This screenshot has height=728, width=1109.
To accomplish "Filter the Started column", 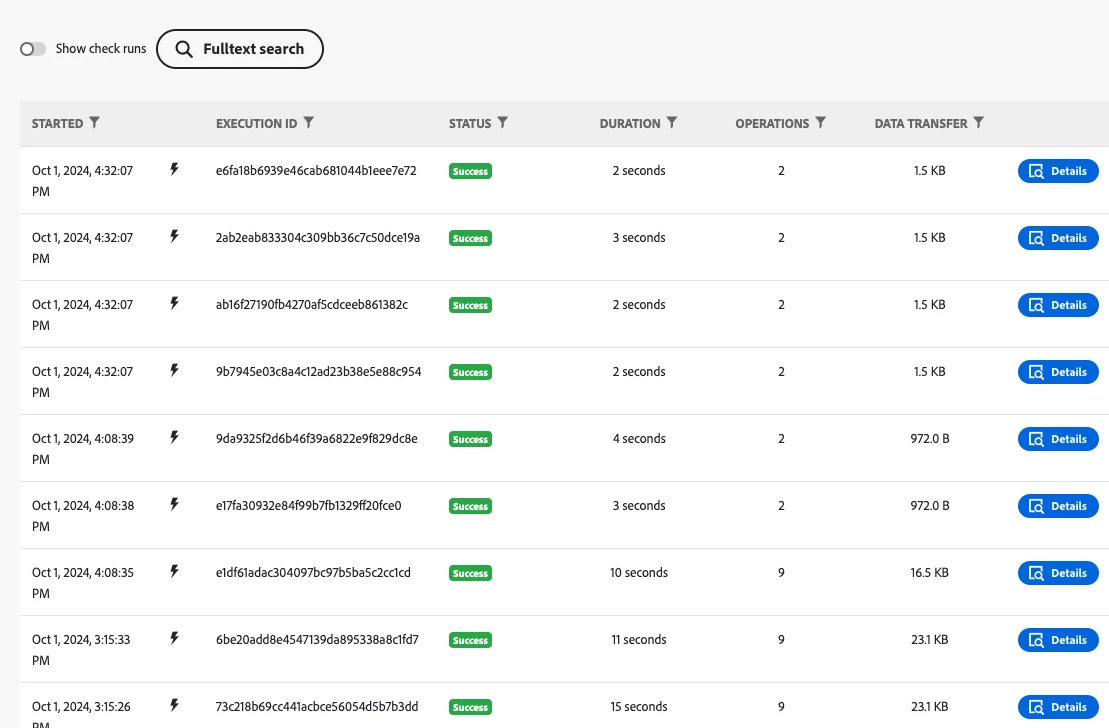I will [x=94, y=122].
